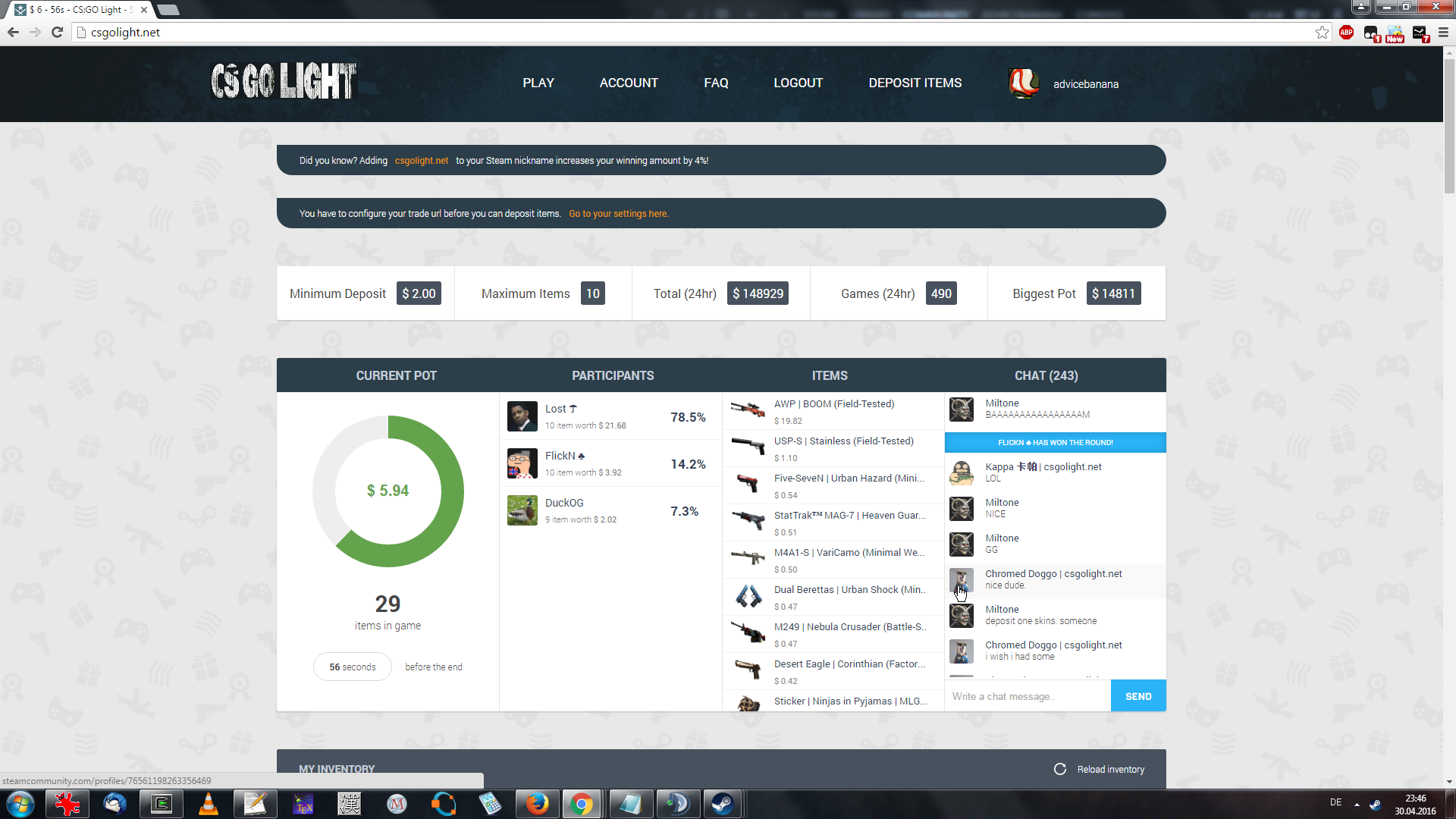Viewport: 1456px width, 819px height.
Task: Click the Reload inventory refresh icon
Action: pos(1059,769)
